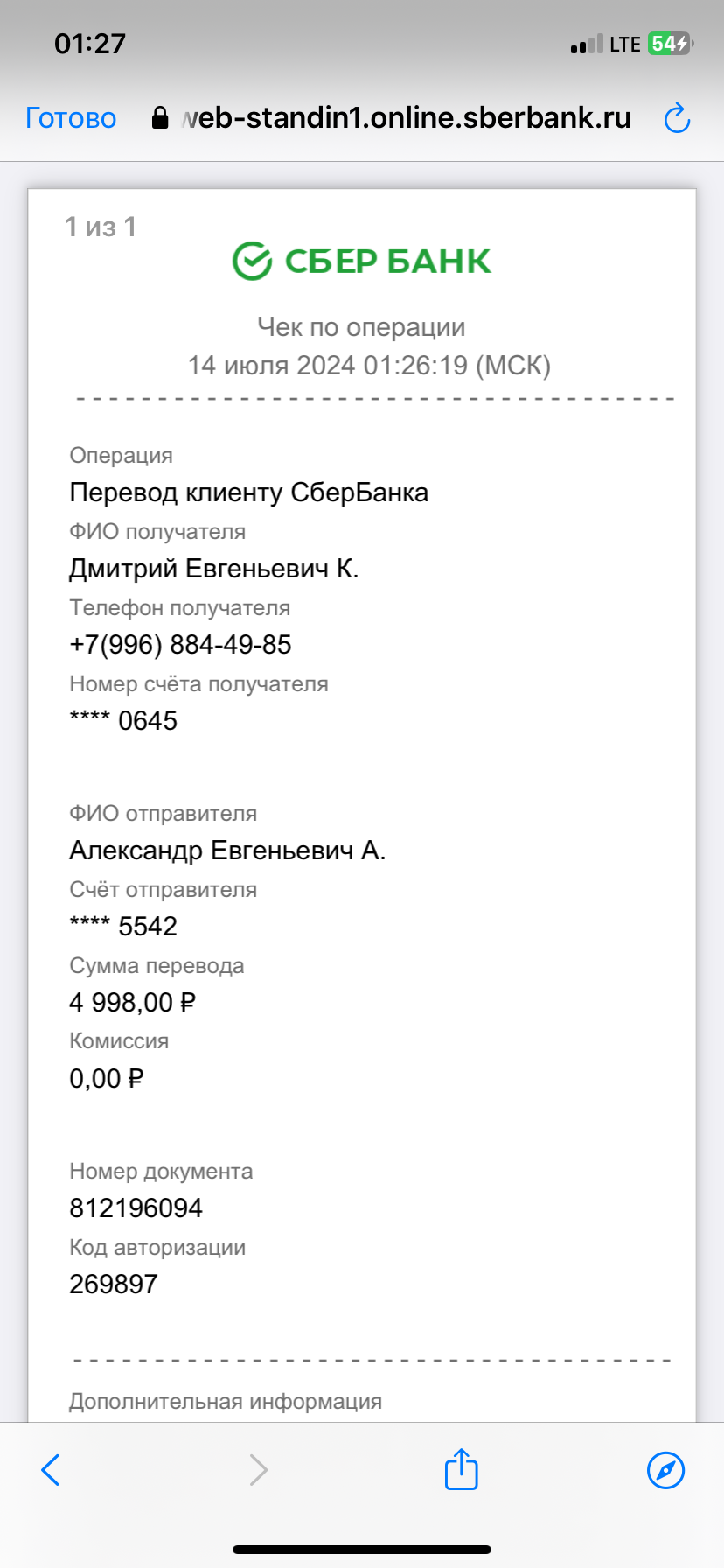The height and width of the screenshot is (1568, 724).
Task: Tap the Sber Bank checkmark logo
Action: coord(252,261)
